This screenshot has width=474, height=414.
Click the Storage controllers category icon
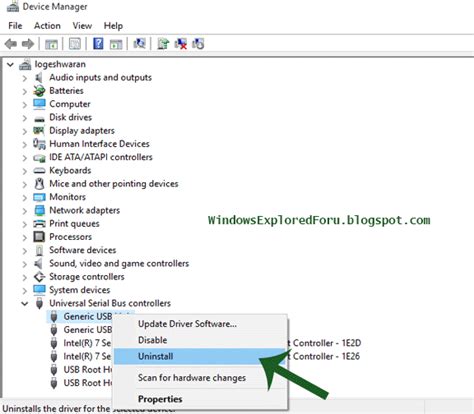coord(39,277)
